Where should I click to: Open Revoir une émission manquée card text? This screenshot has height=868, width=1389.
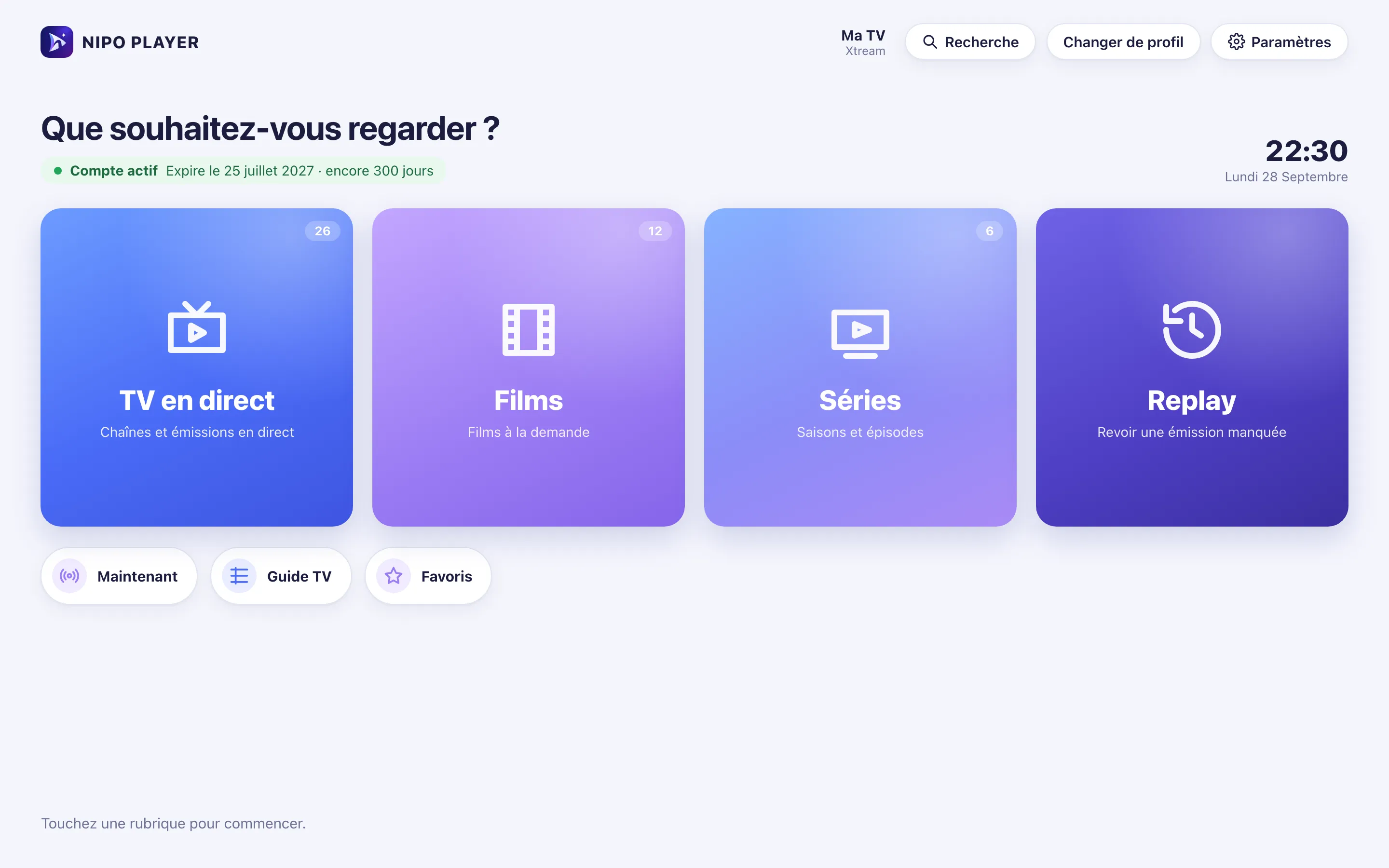[1192, 432]
